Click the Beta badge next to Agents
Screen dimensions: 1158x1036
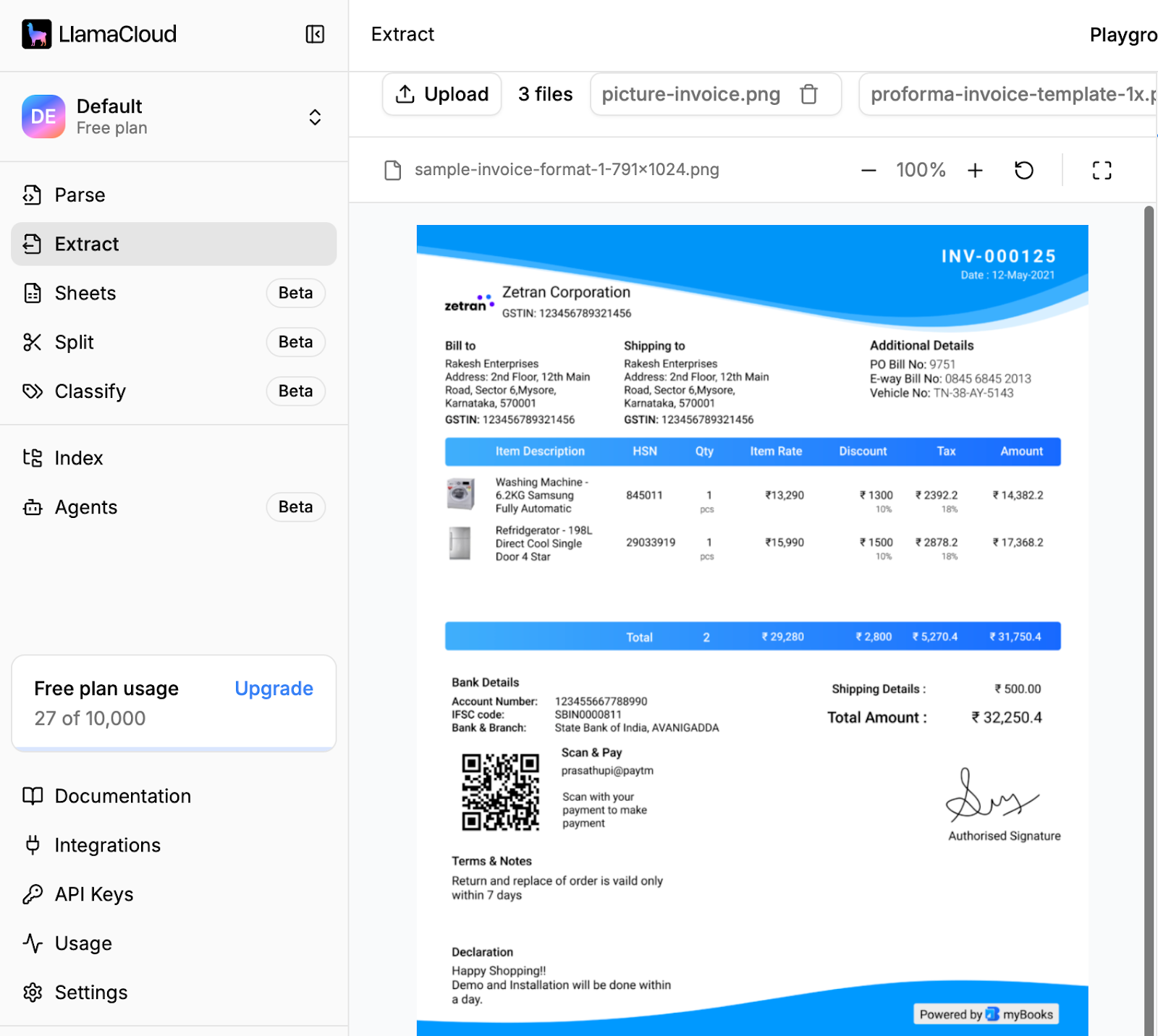[x=295, y=507]
